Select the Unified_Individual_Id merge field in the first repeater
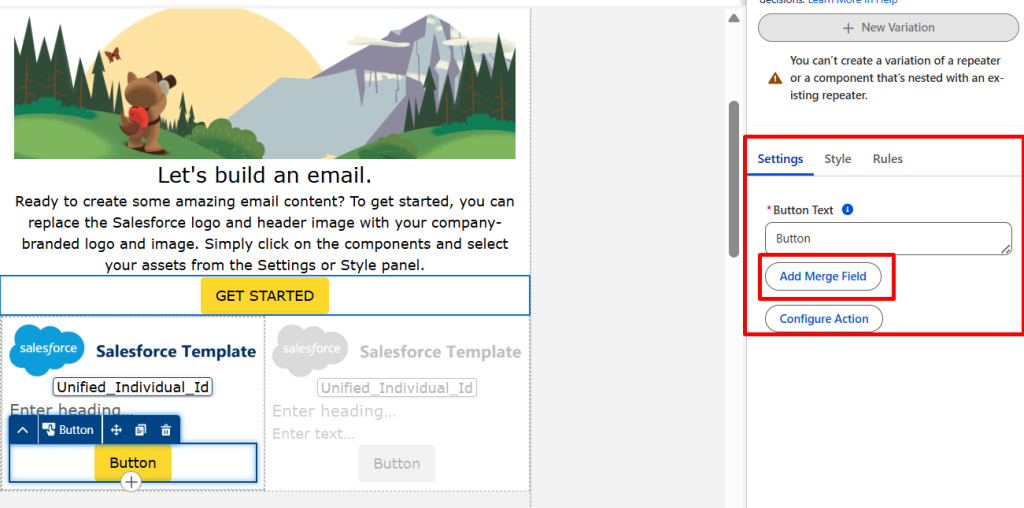Viewport: 1024px width, 508px height. tap(133, 387)
